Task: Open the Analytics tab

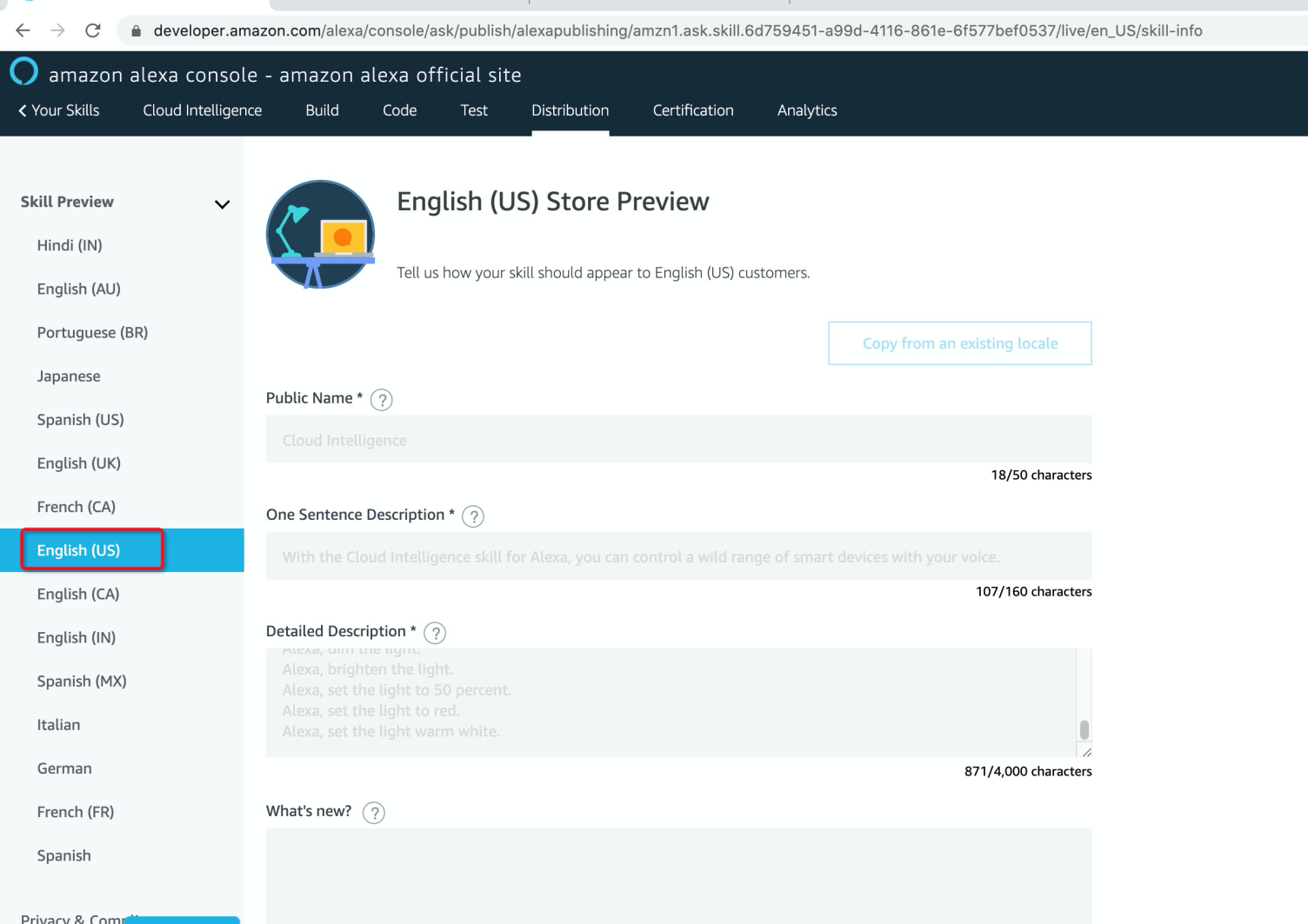Action: point(807,110)
